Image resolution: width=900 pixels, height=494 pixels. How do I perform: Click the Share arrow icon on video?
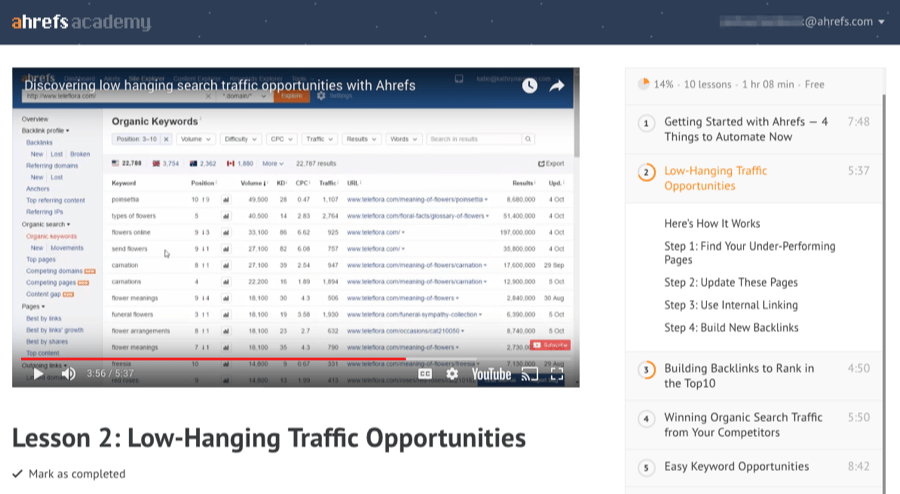pyautogui.click(x=557, y=86)
